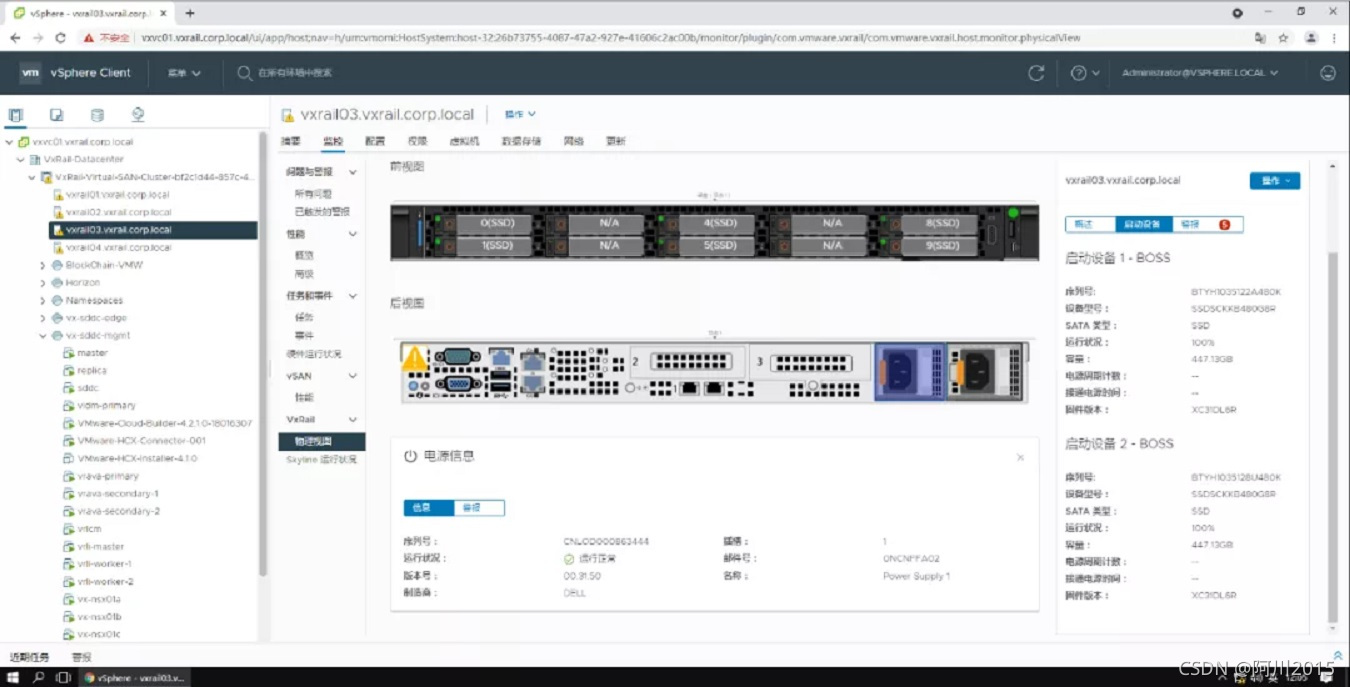Select the blue highlighted power supply in rear view
The height and width of the screenshot is (687, 1350).
tap(908, 372)
